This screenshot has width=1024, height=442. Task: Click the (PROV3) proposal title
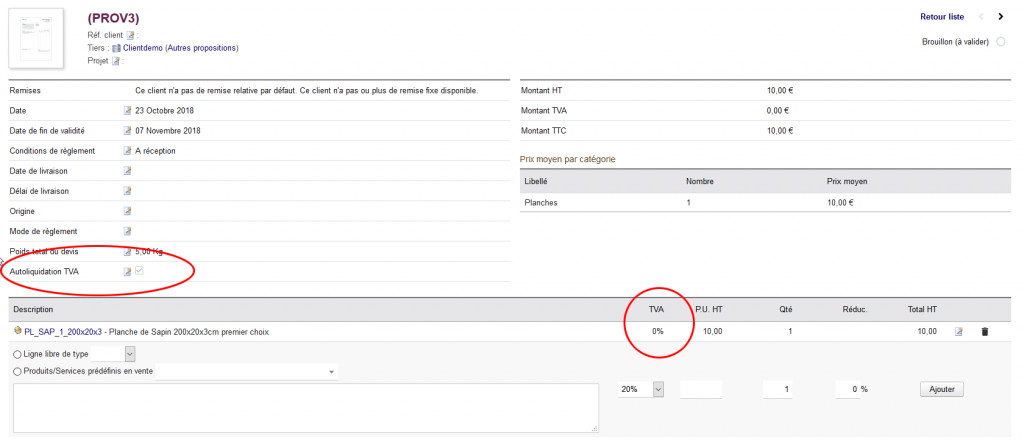tap(113, 19)
